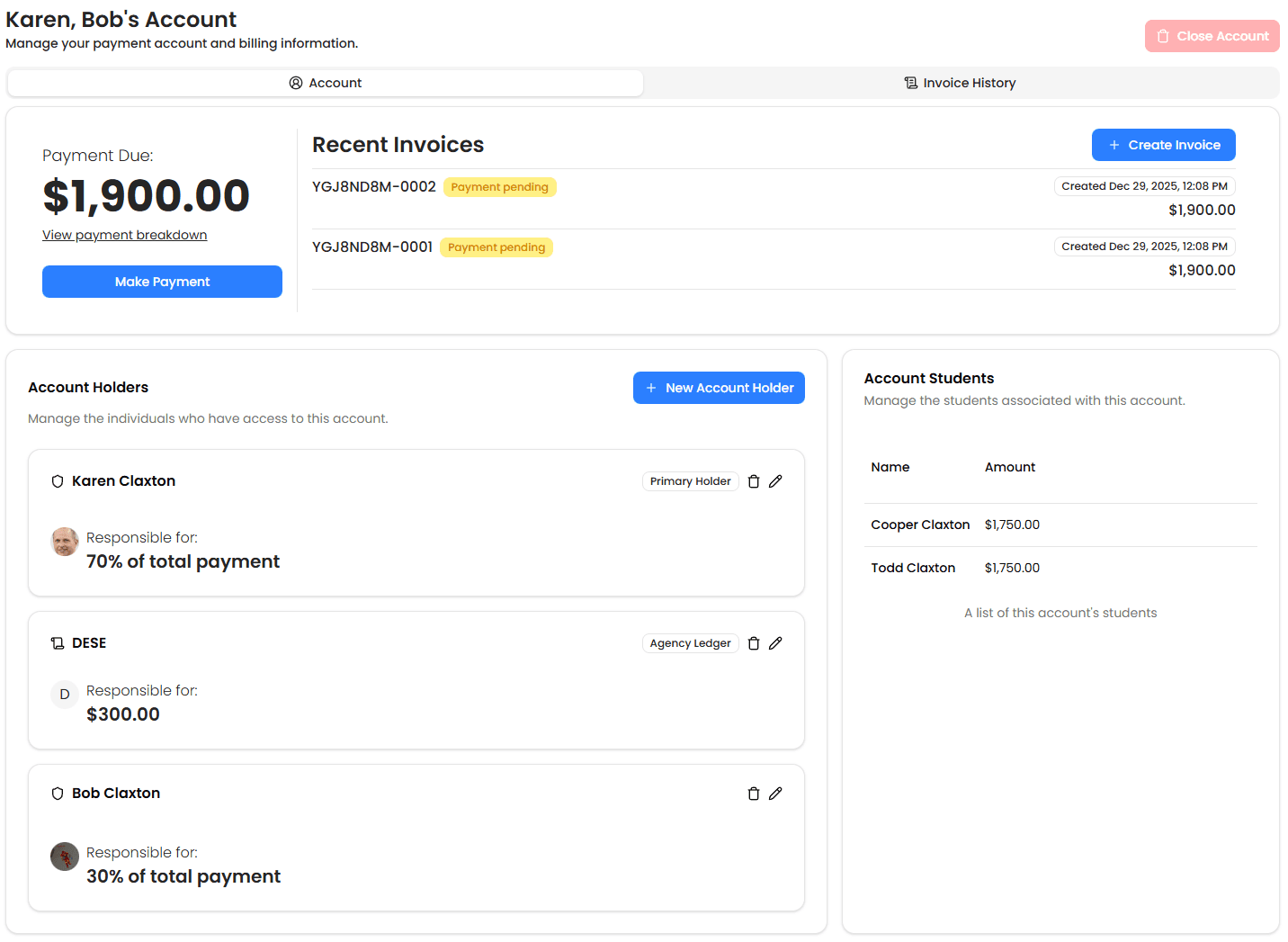Screen dimensions: 1288x942
Task: Click Create Invoice button
Action: pos(1163,145)
